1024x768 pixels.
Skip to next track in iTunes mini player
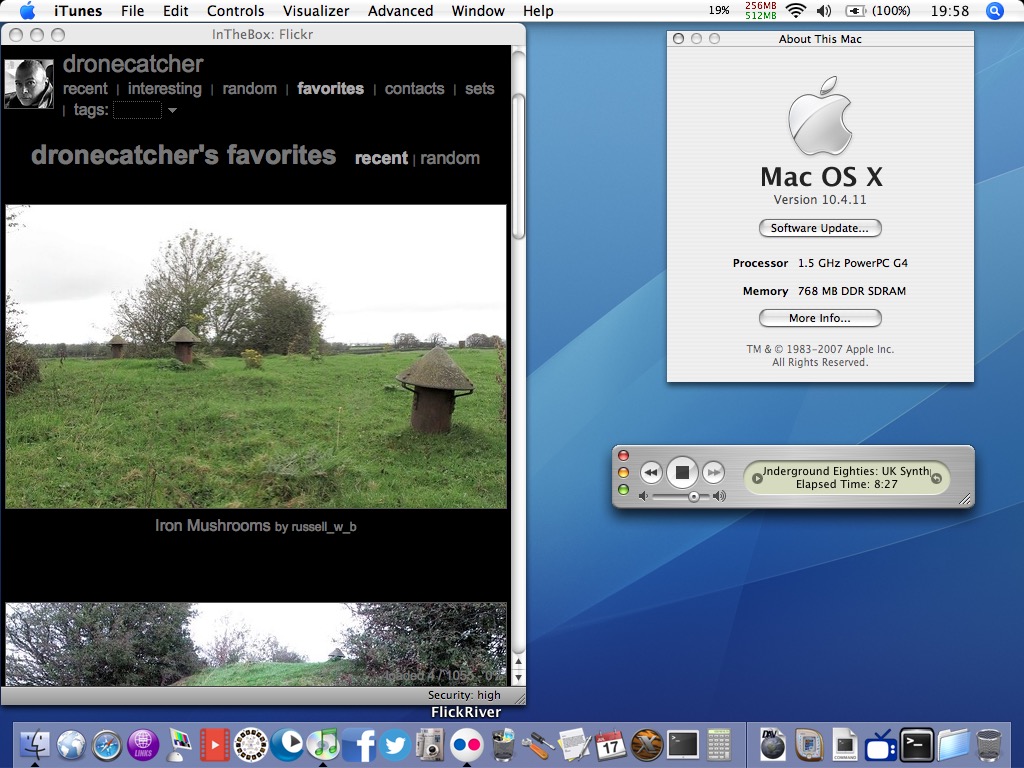(x=713, y=472)
